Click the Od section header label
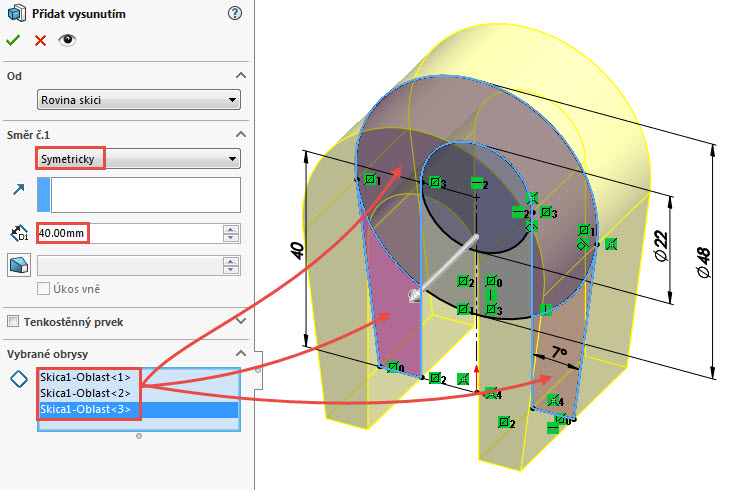 (14, 76)
